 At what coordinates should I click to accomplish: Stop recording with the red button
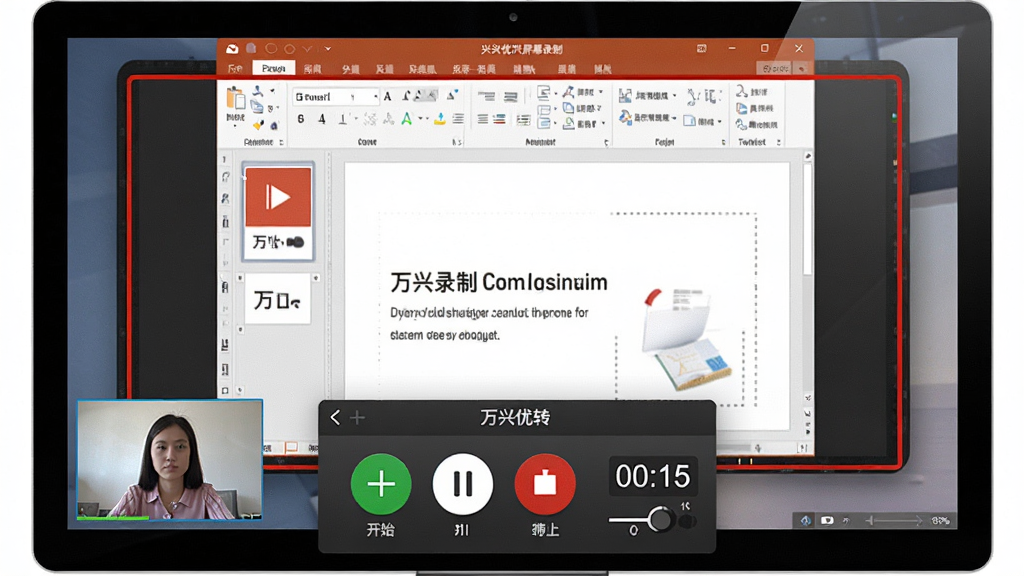tap(545, 484)
